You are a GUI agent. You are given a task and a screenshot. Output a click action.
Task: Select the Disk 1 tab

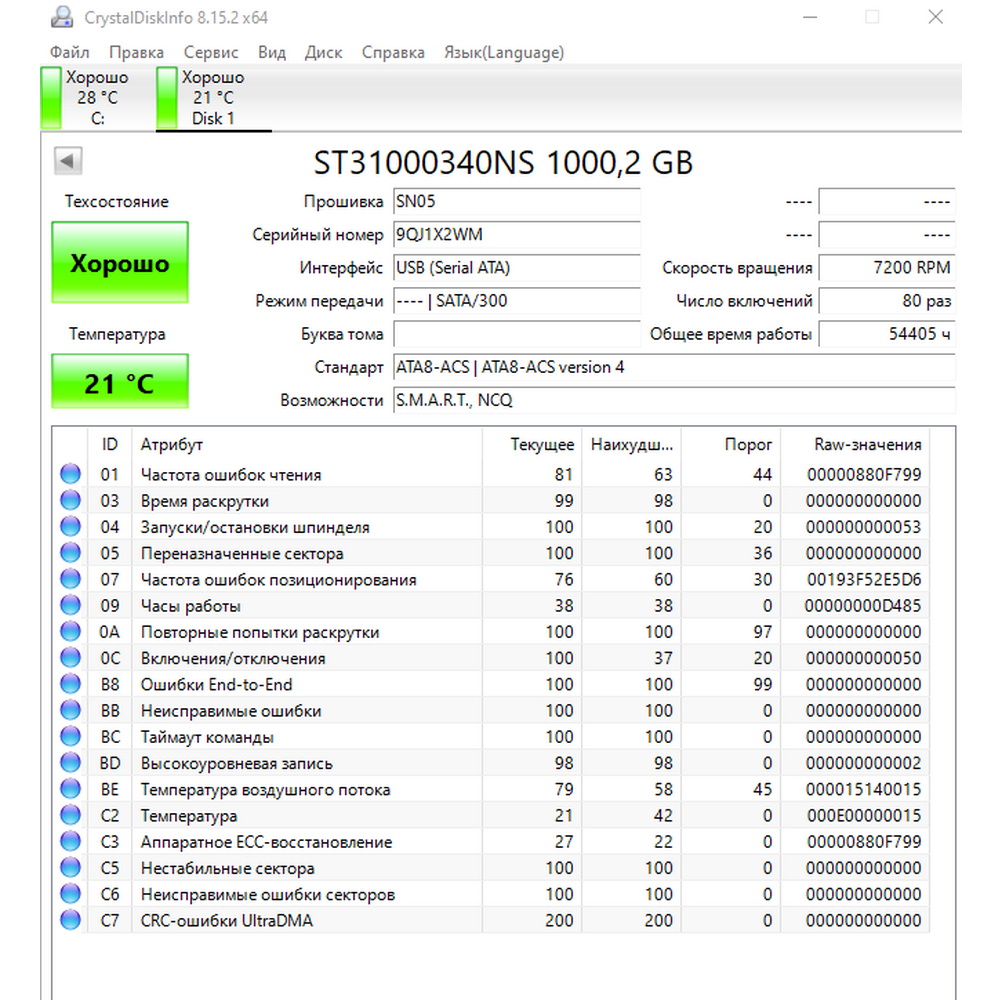[214, 98]
